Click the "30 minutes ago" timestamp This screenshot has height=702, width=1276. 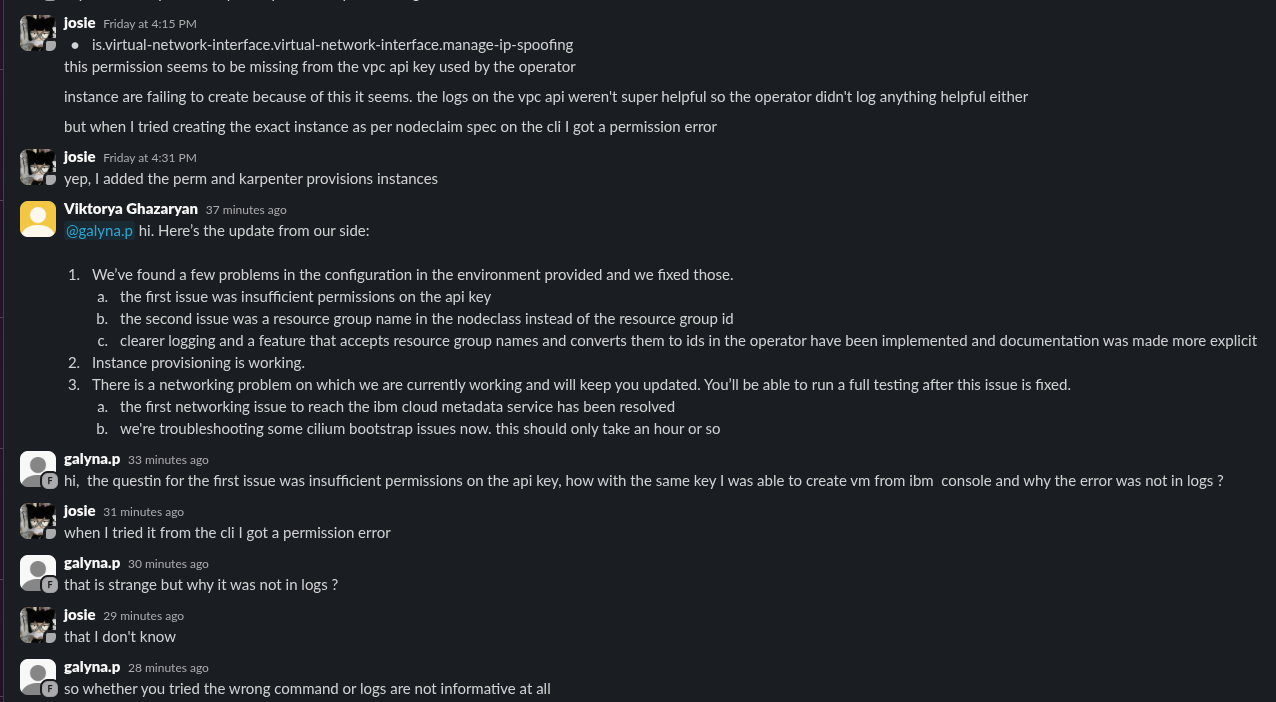click(x=168, y=564)
